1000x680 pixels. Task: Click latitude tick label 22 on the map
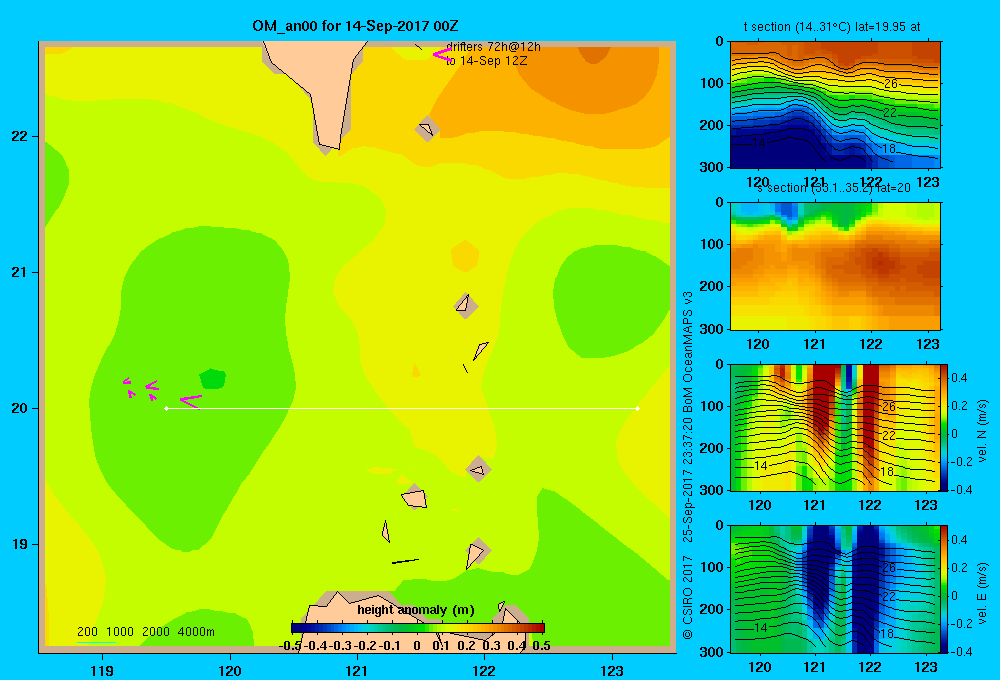[x=20, y=137]
